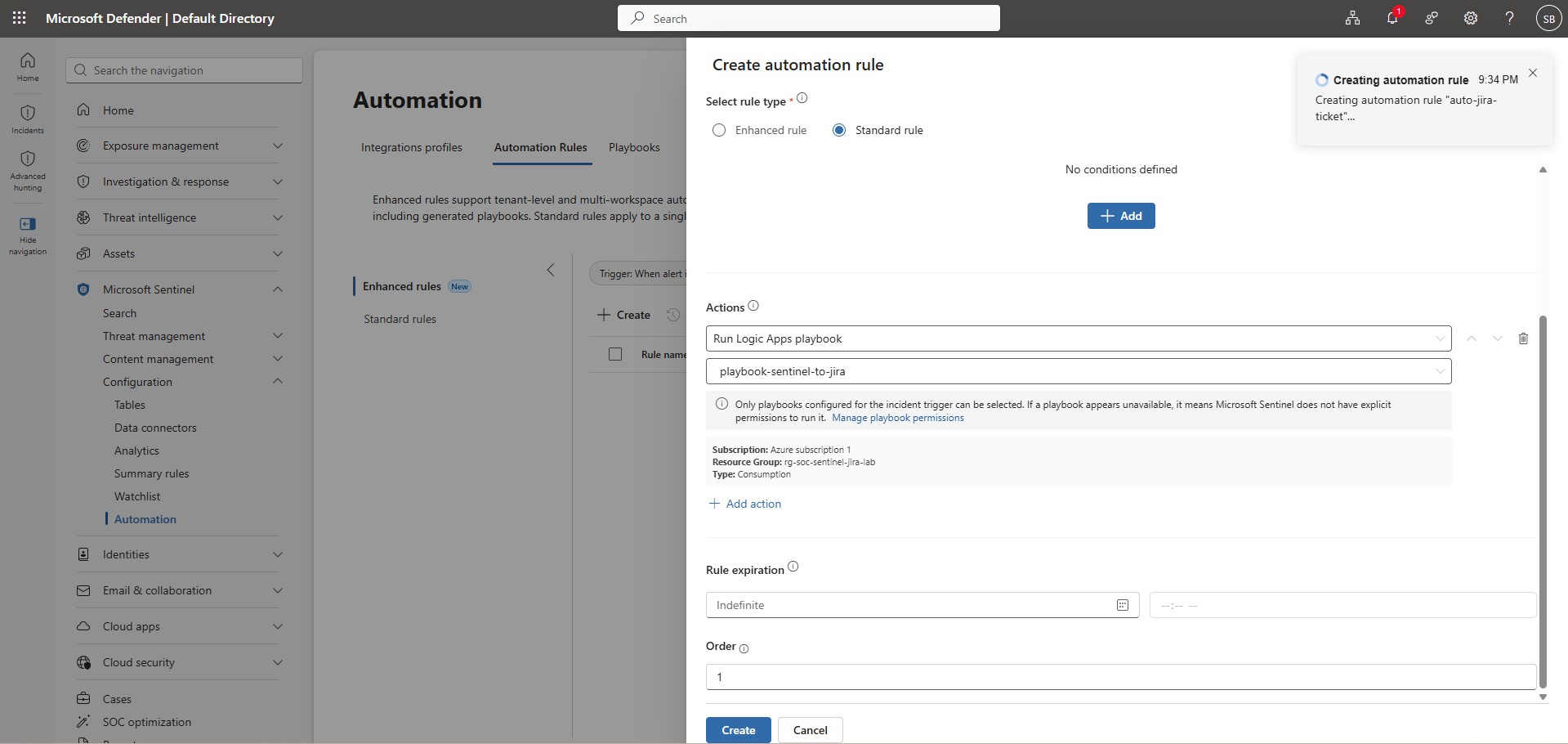1568x744 pixels.
Task: Open the help question mark icon
Action: click(x=1510, y=18)
